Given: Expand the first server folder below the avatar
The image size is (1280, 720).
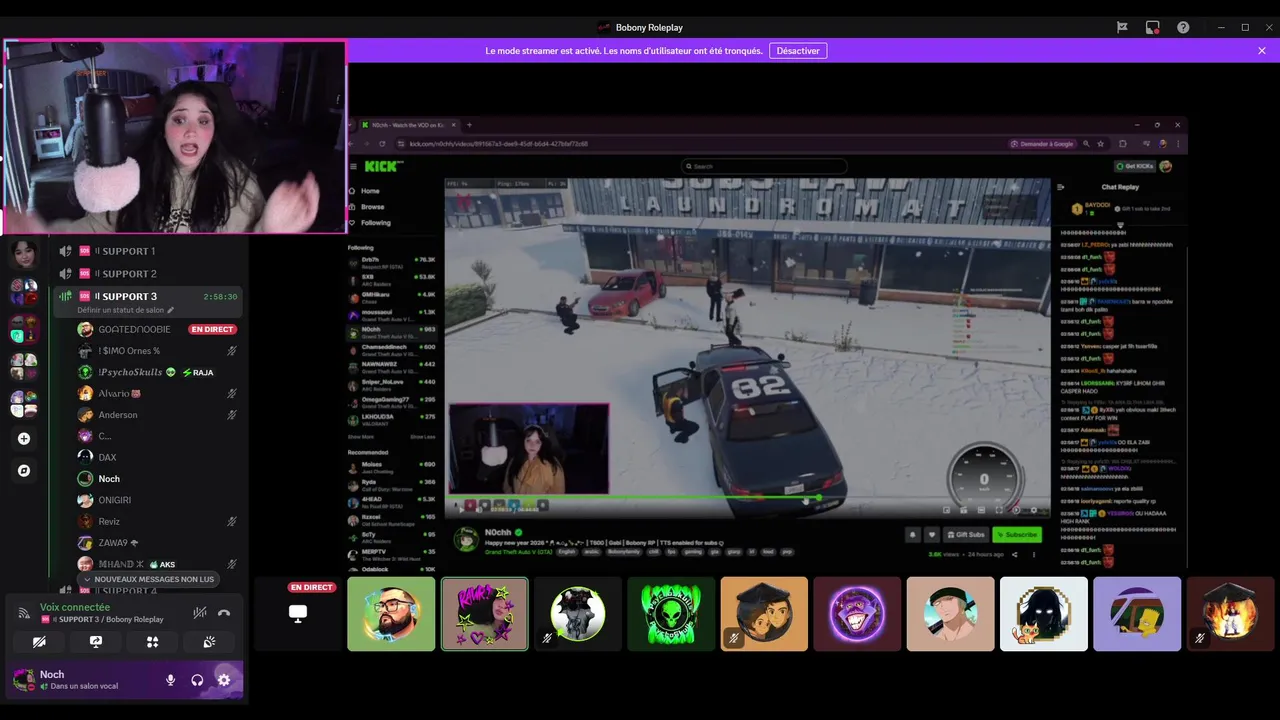Looking at the screenshot, I should point(24,292).
